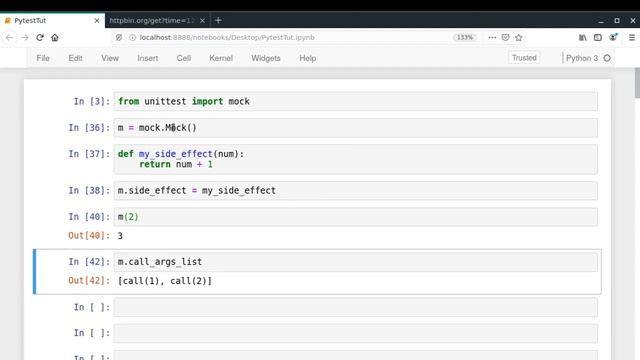
Task: Click the In [36] prompt label
Action: point(89,128)
